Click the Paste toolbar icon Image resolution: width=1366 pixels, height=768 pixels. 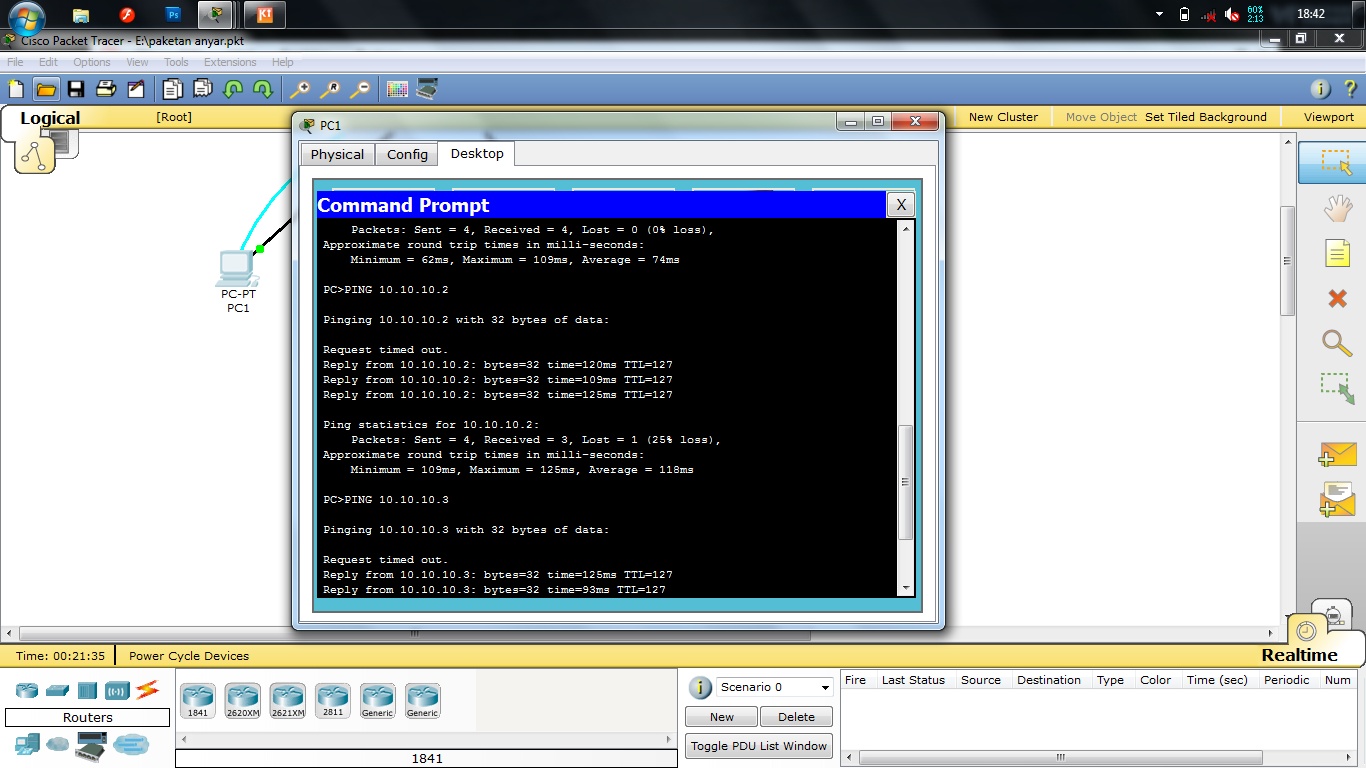[x=203, y=89]
